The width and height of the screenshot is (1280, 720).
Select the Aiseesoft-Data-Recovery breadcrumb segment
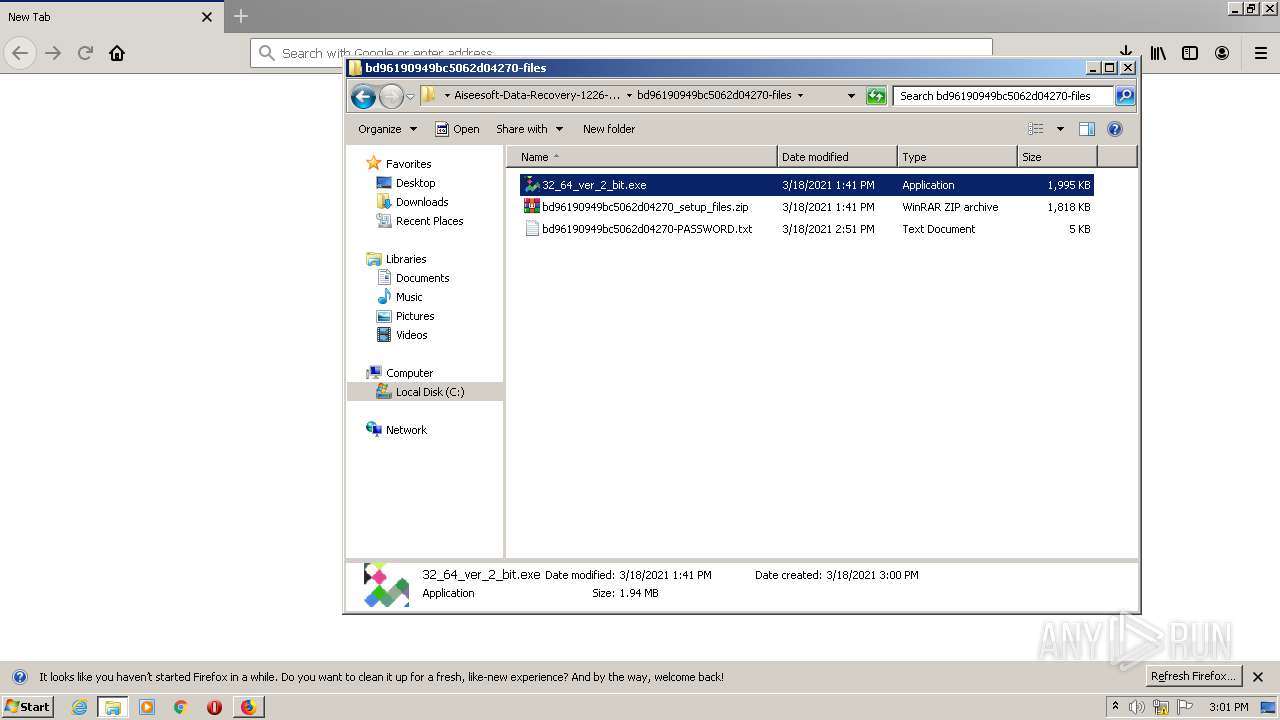[x=537, y=96]
